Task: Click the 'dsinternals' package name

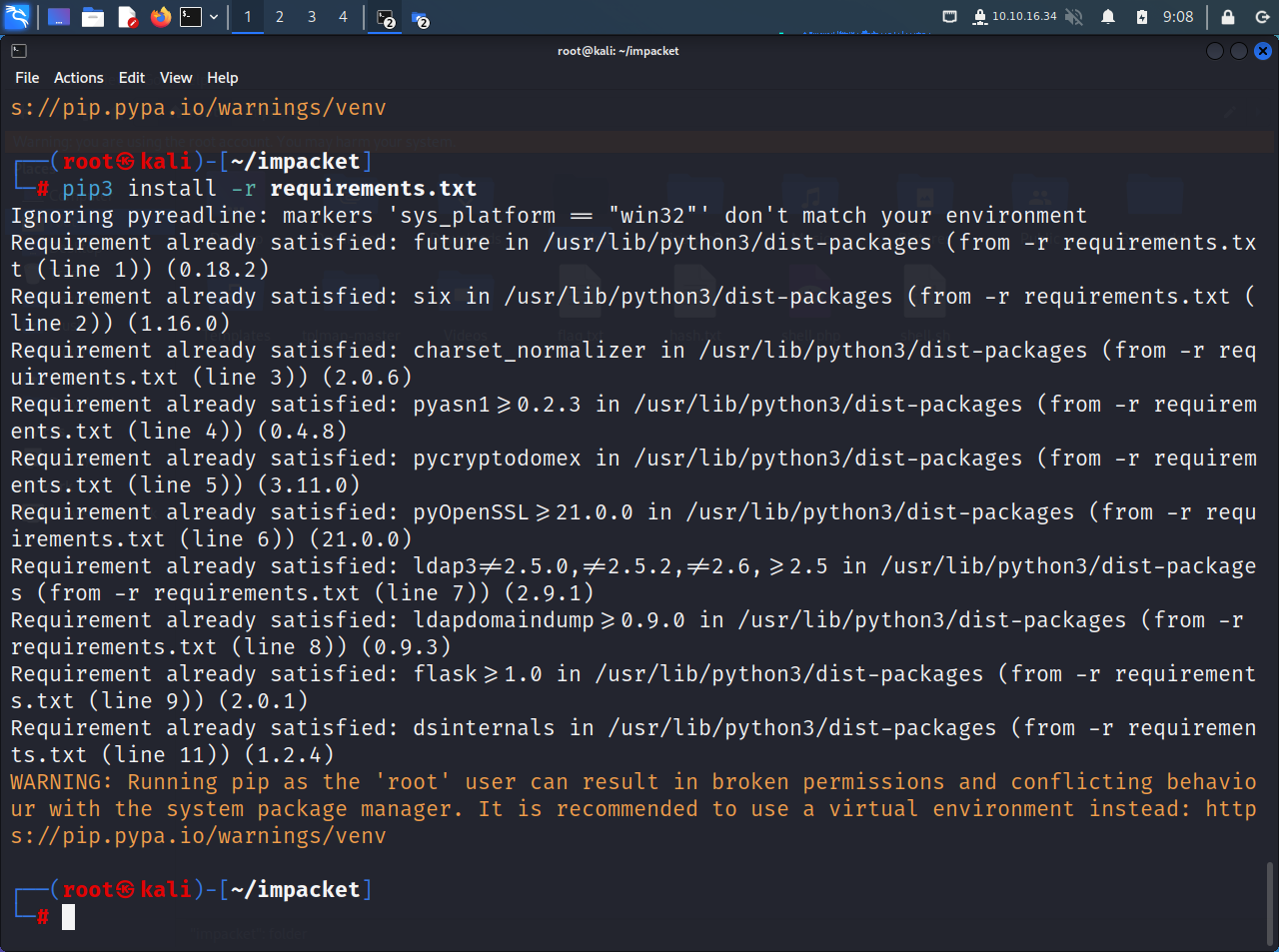Action: coord(484,728)
